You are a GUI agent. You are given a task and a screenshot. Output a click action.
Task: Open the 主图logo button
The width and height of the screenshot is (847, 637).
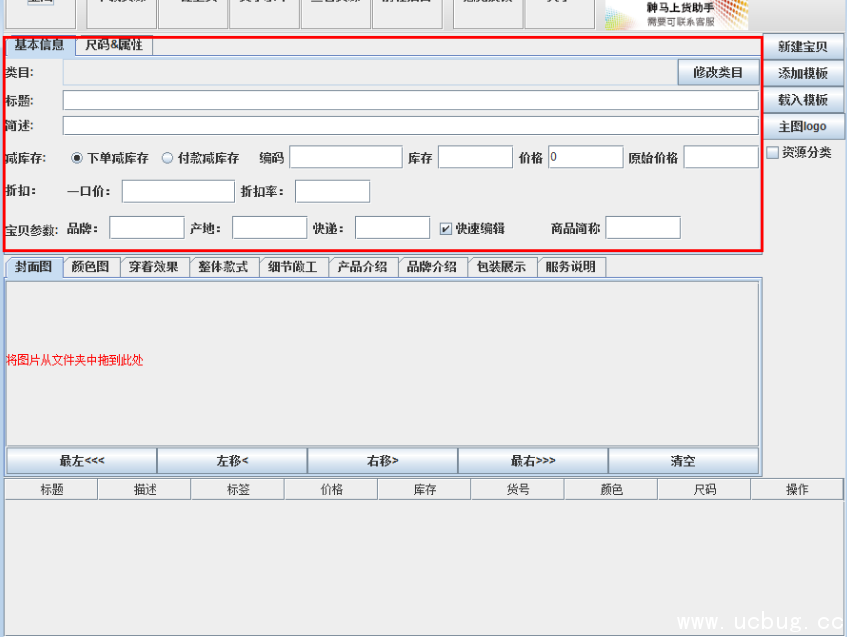pos(803,127)
